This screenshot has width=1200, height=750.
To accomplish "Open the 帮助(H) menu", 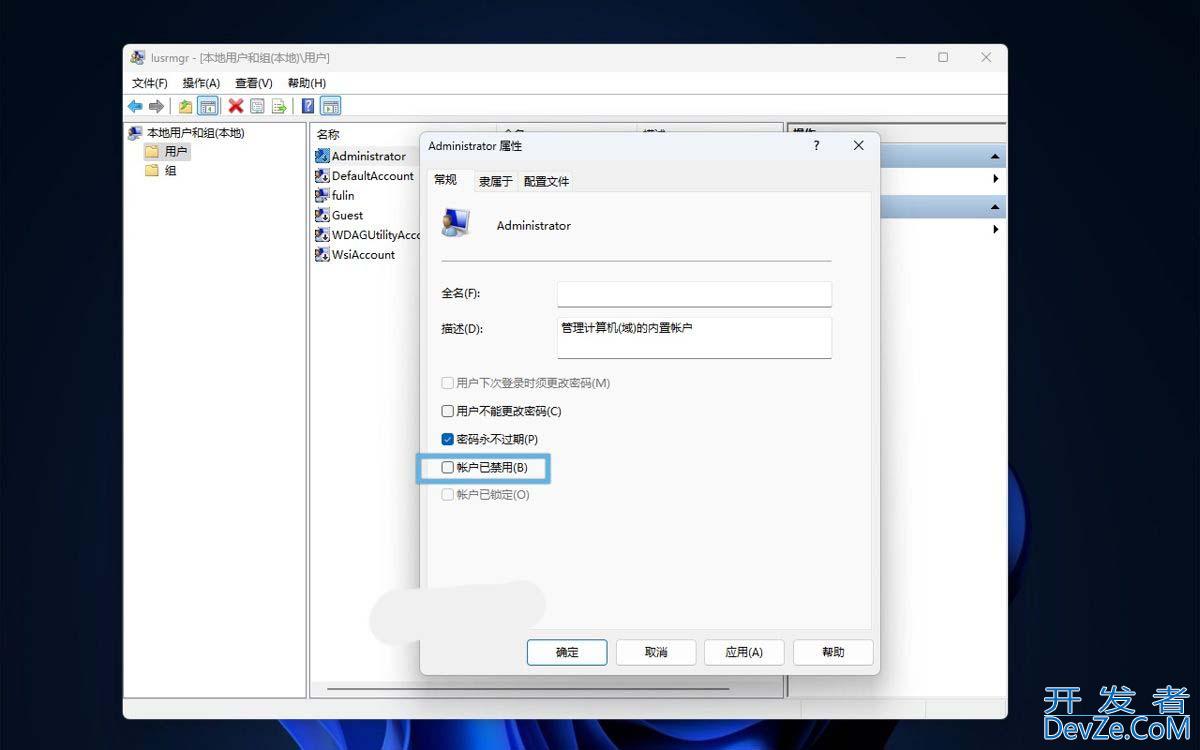I will pos(307,83).
